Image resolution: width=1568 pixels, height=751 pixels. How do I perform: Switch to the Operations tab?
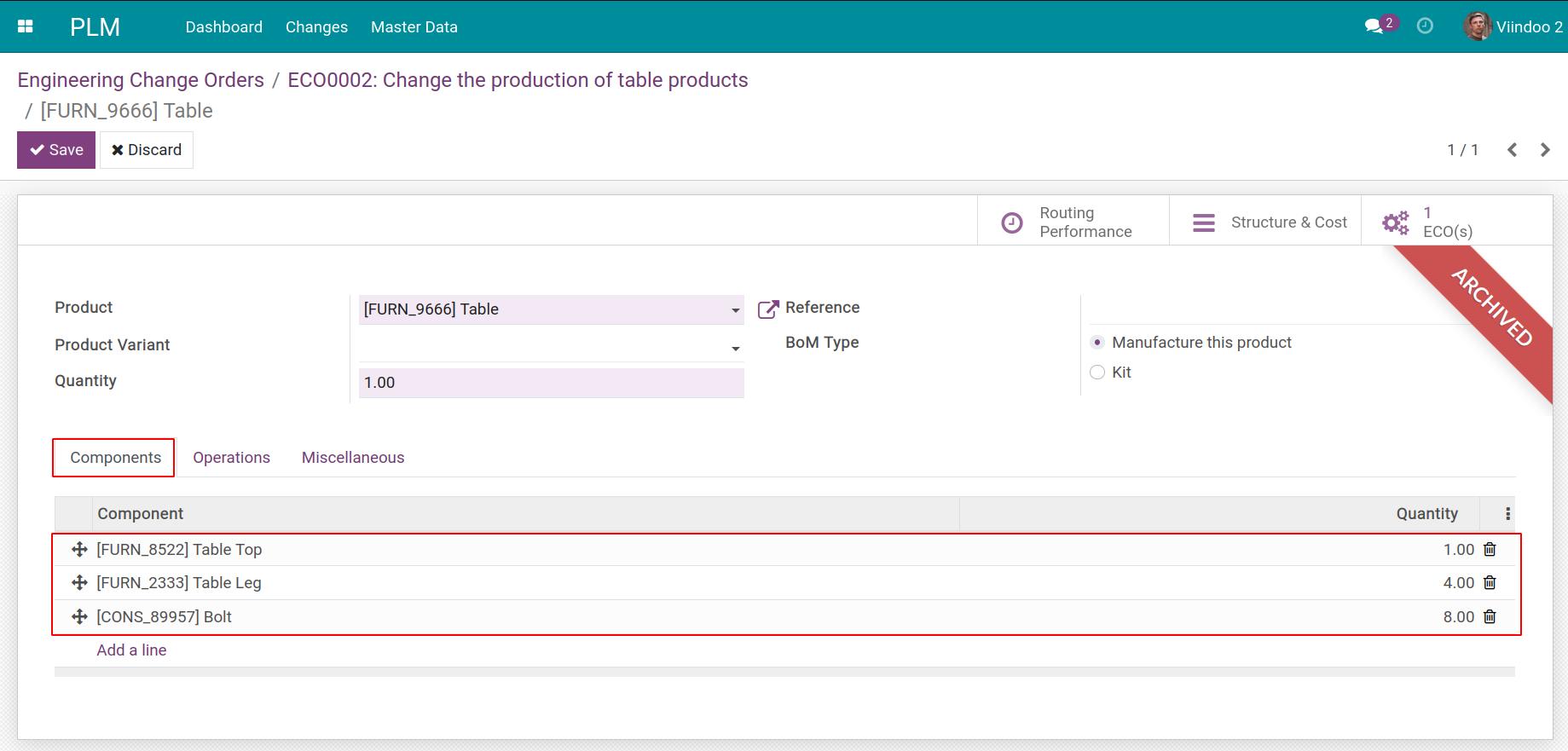(231, 458)
